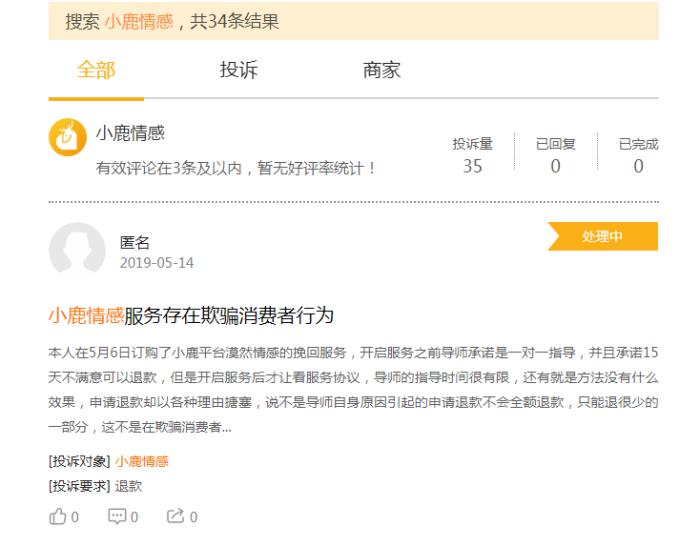Click the share arrow icon

point(175,516)
